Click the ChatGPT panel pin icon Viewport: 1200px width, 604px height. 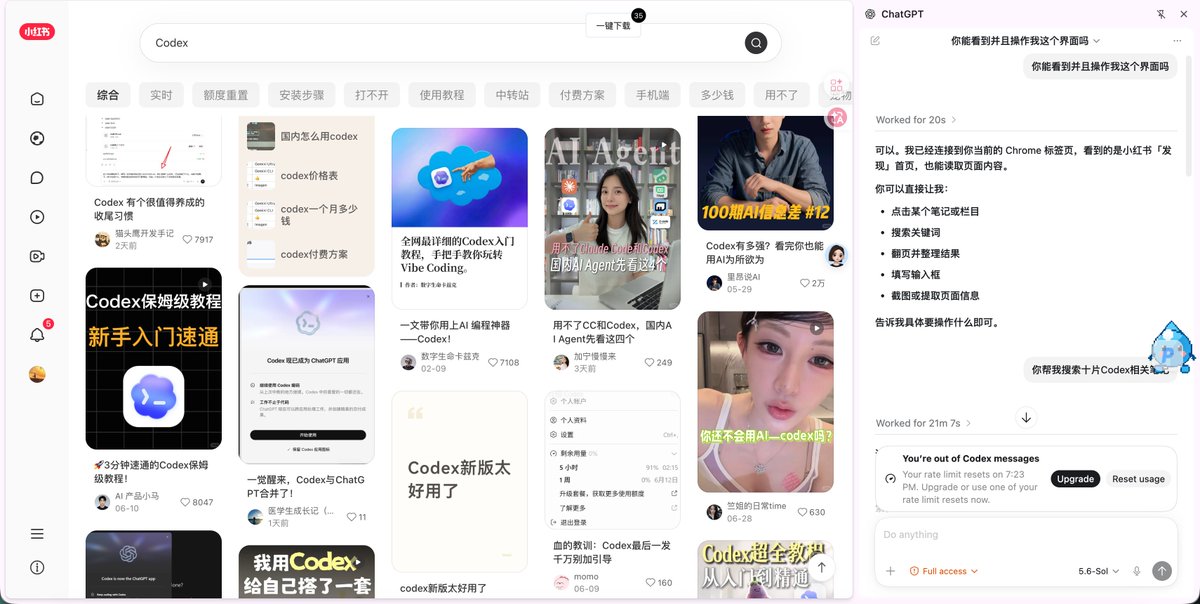pos(1161,14)
